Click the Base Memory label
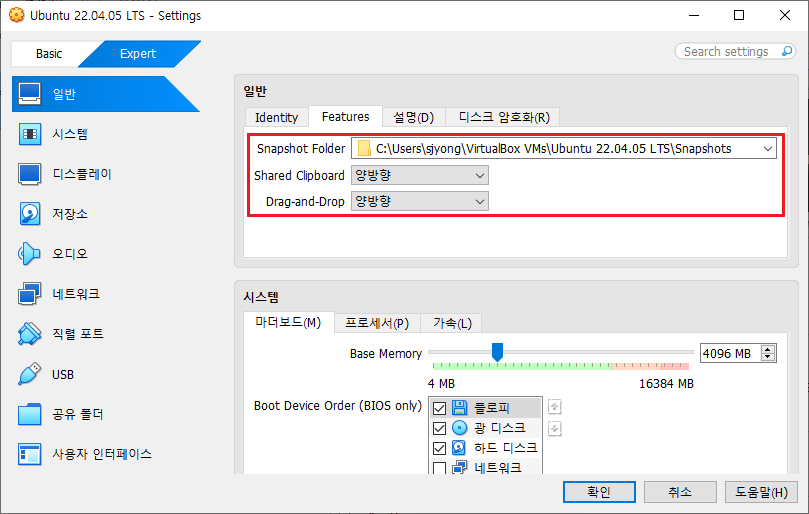The image size is (809, 514). click(386, 354)
